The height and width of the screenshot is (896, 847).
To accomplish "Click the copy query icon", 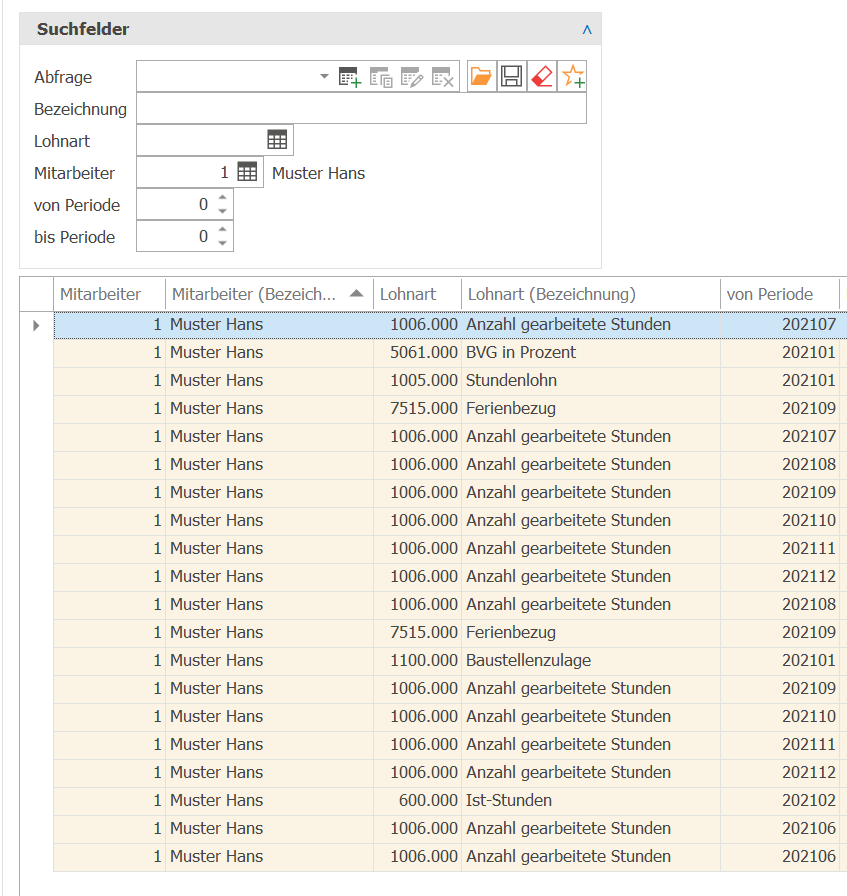I will pyautogui.click(x=381, y=77).
